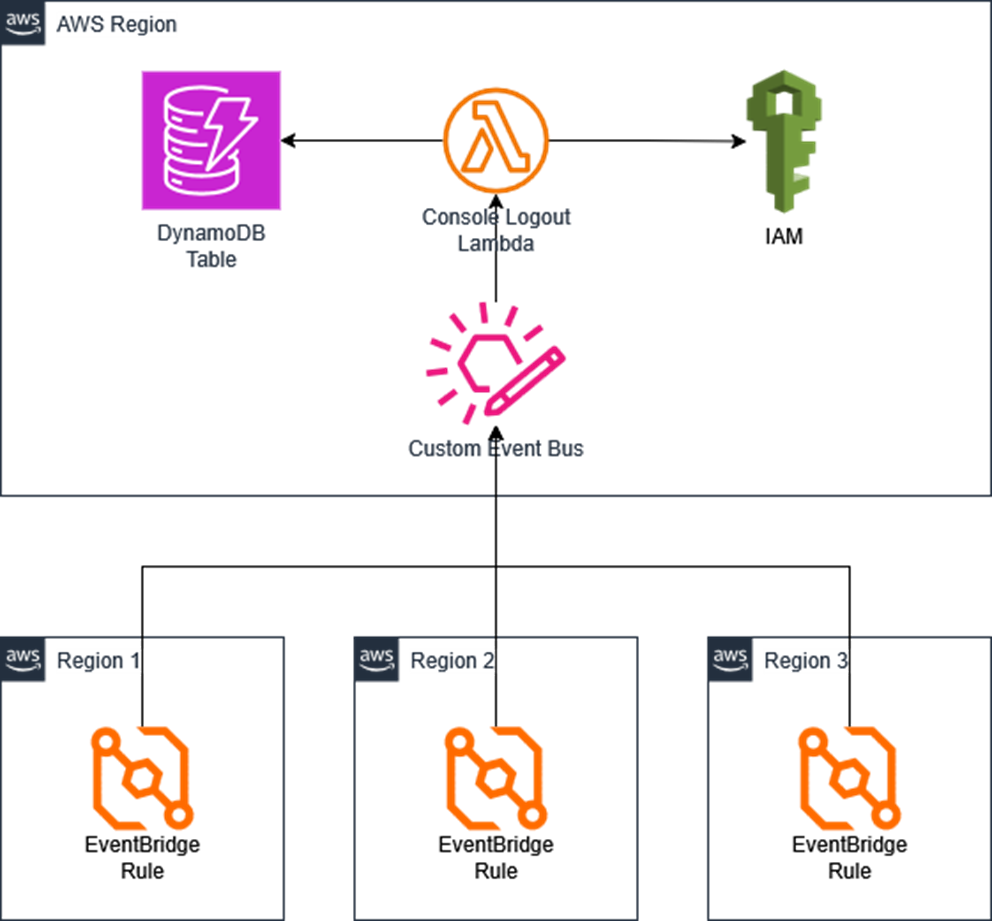The width and height of the screenshot is (992, 921).
Task: Select "EventBridge Rule" label in Region 2
Action: [496, 858]
